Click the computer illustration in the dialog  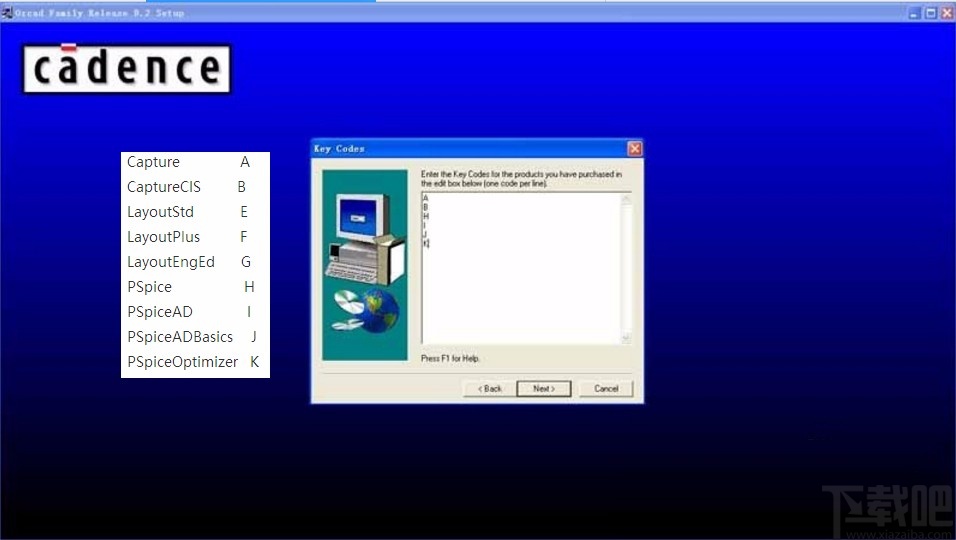click(365, 239)
